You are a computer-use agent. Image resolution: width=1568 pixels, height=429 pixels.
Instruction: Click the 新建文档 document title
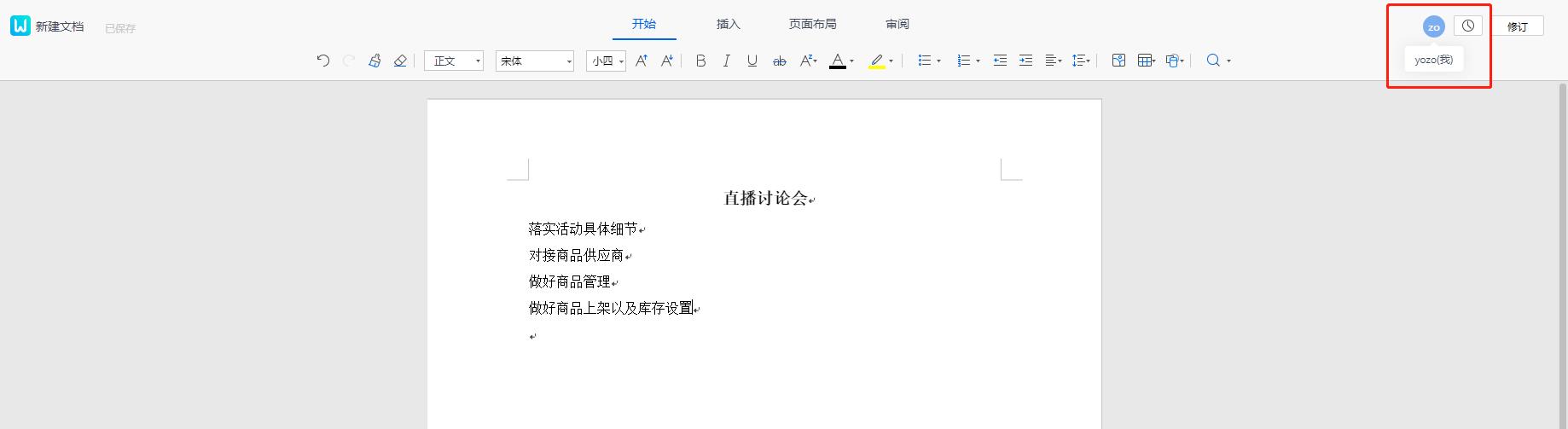60,26
